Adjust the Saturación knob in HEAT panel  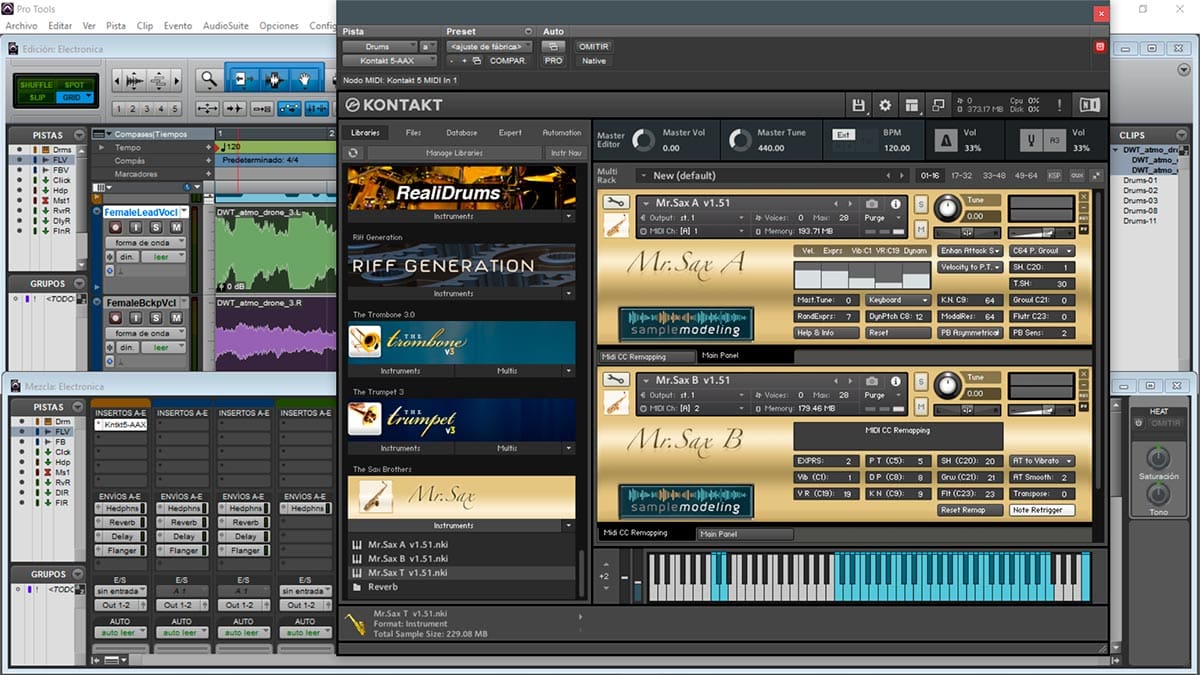click(1157, 458)
